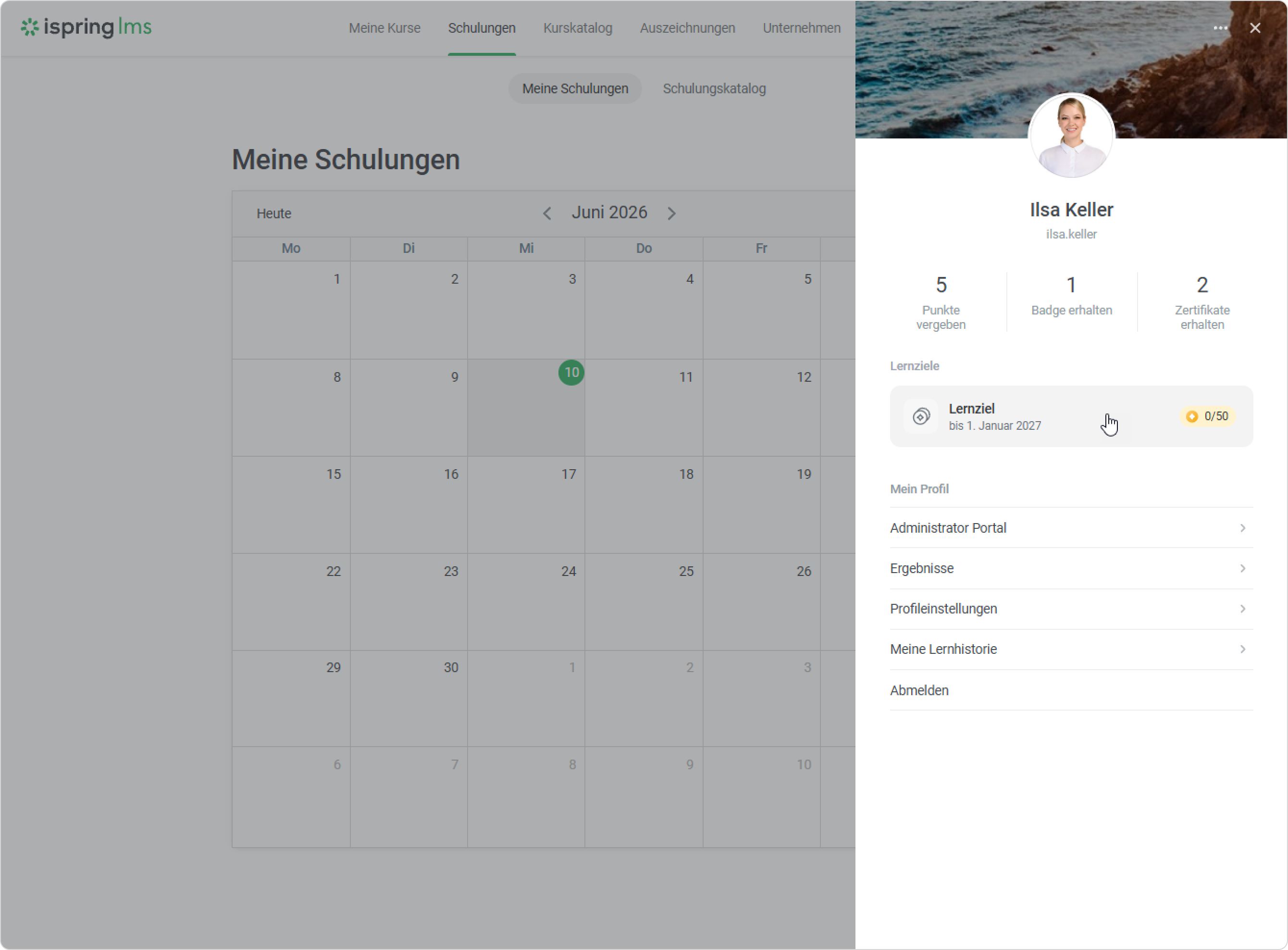Select the Schulungen tab
Image resolution: width=1288 pixels, height=950 pixels.
482,27
